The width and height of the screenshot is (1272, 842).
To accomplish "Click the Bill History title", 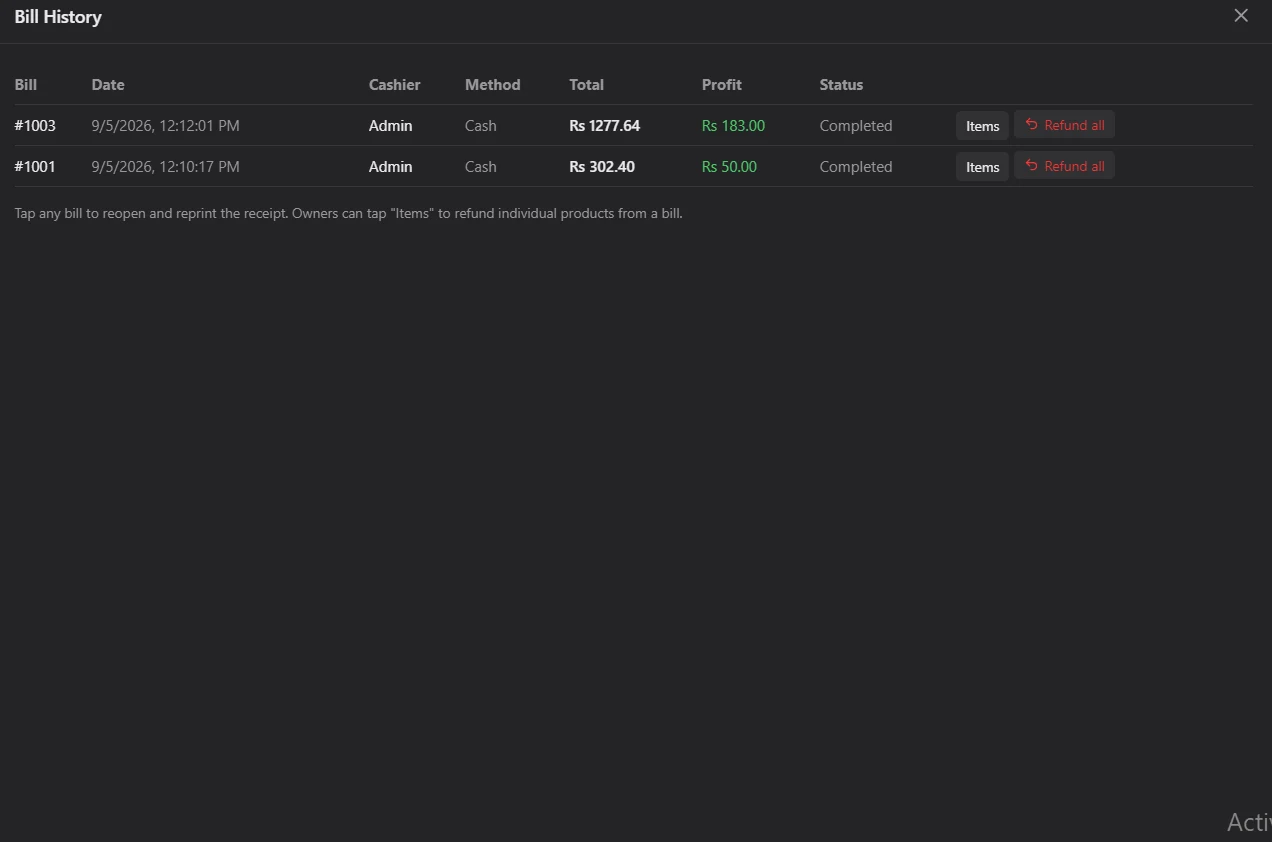I will coord(58,17).
